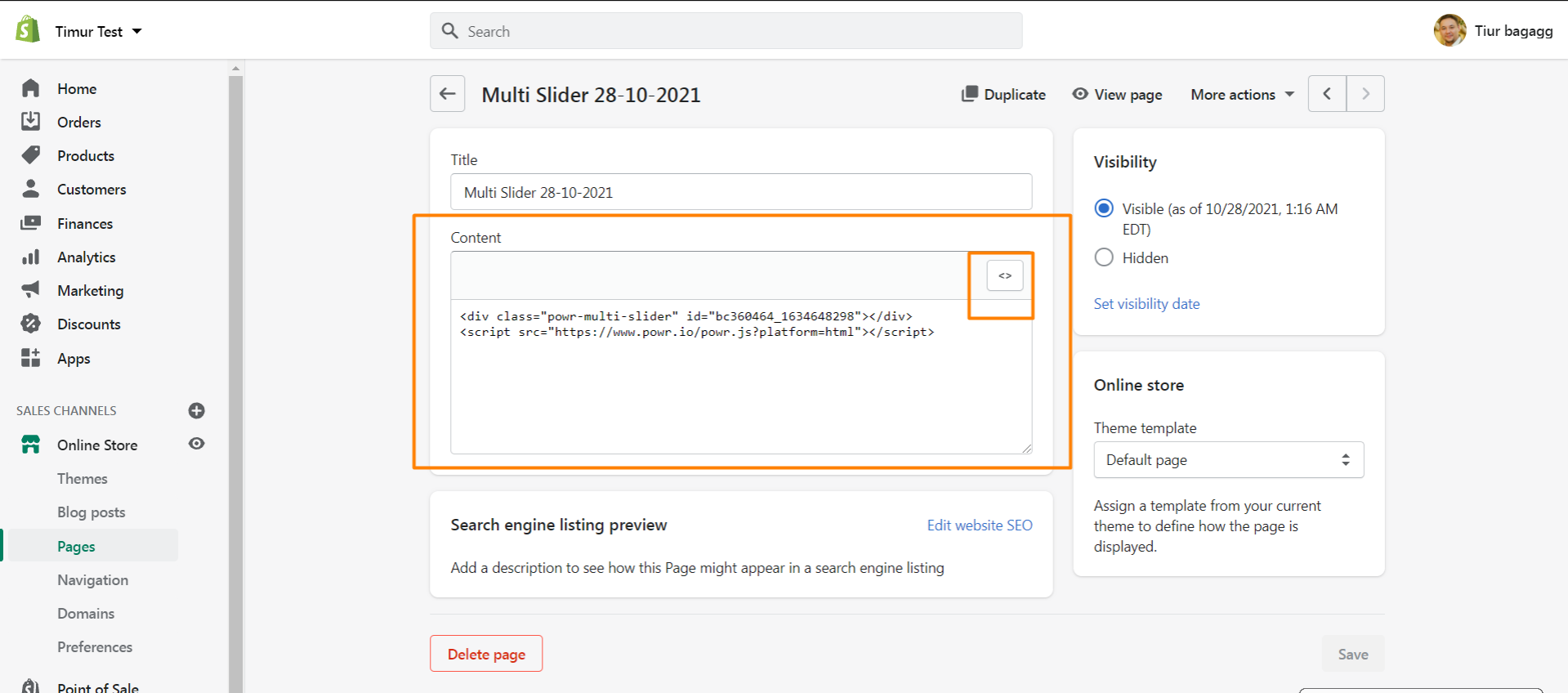Open the Home section
This screenshot has width=1568, height=693.
(77, 88)
